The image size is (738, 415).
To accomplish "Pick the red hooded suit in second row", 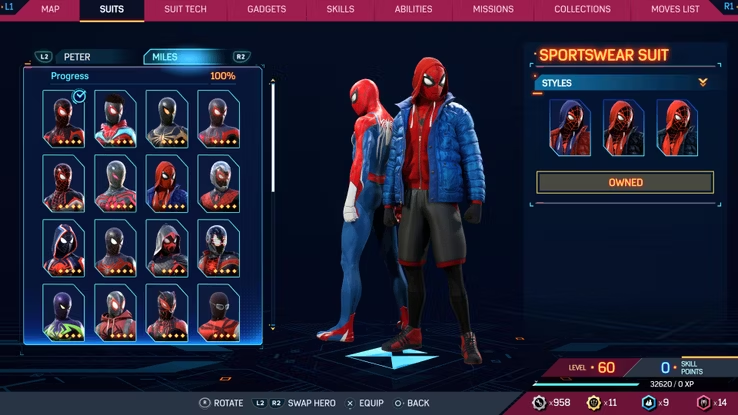I will click(x=167, y=183).
